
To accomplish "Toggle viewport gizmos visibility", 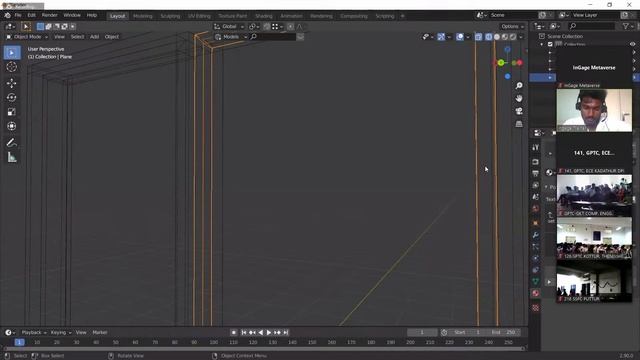I will pos(441,37).
